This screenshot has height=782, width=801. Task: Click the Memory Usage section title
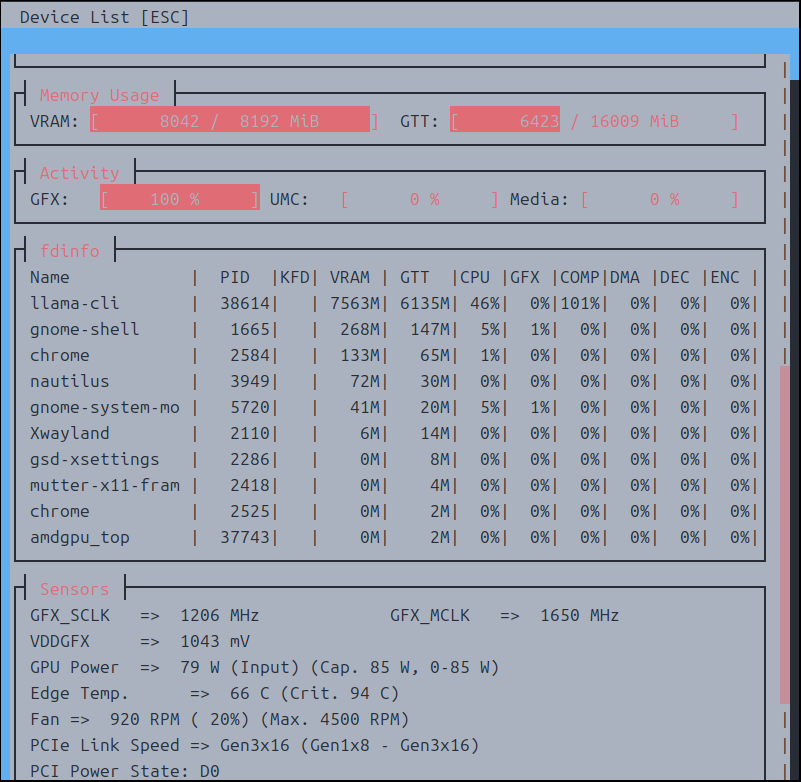pos(99,95)
